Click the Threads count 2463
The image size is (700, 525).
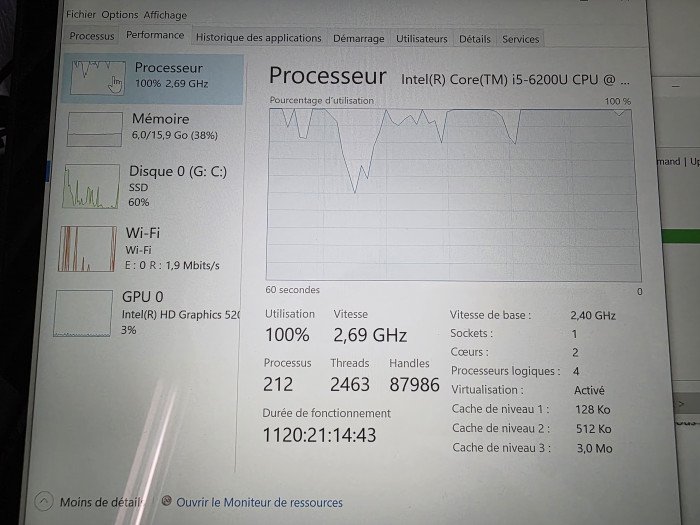pyautogui.click(x=350, y=385)
